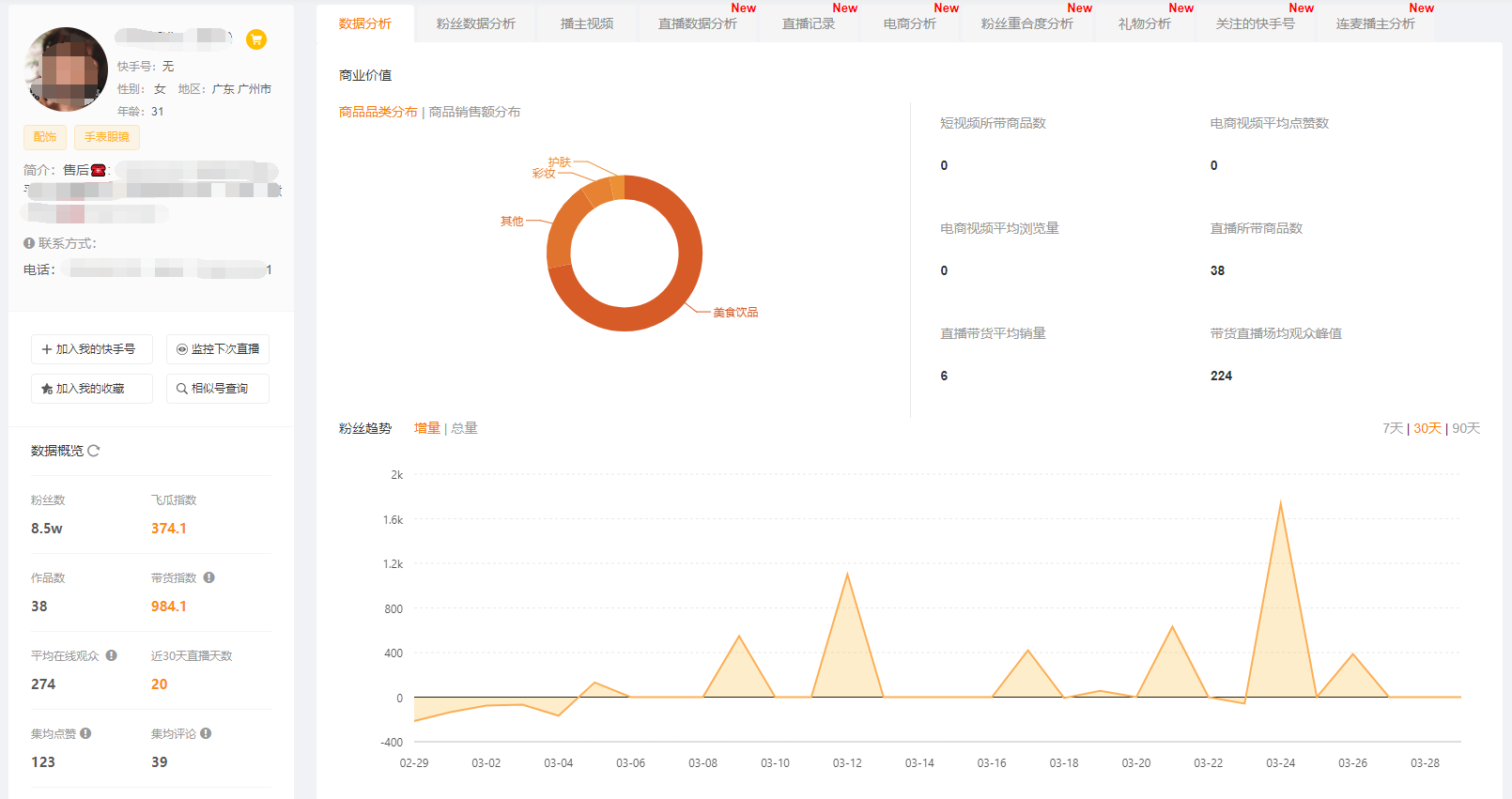Click 监控下次直播 button

(x=218, y=349)
